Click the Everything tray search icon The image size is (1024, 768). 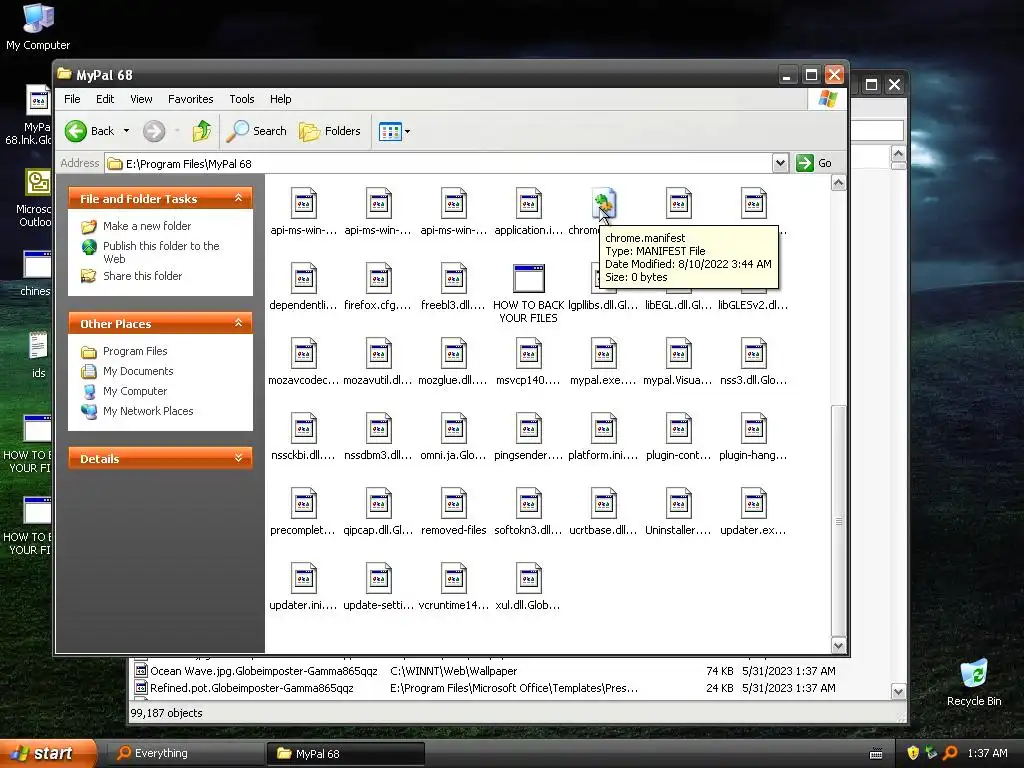950,753
